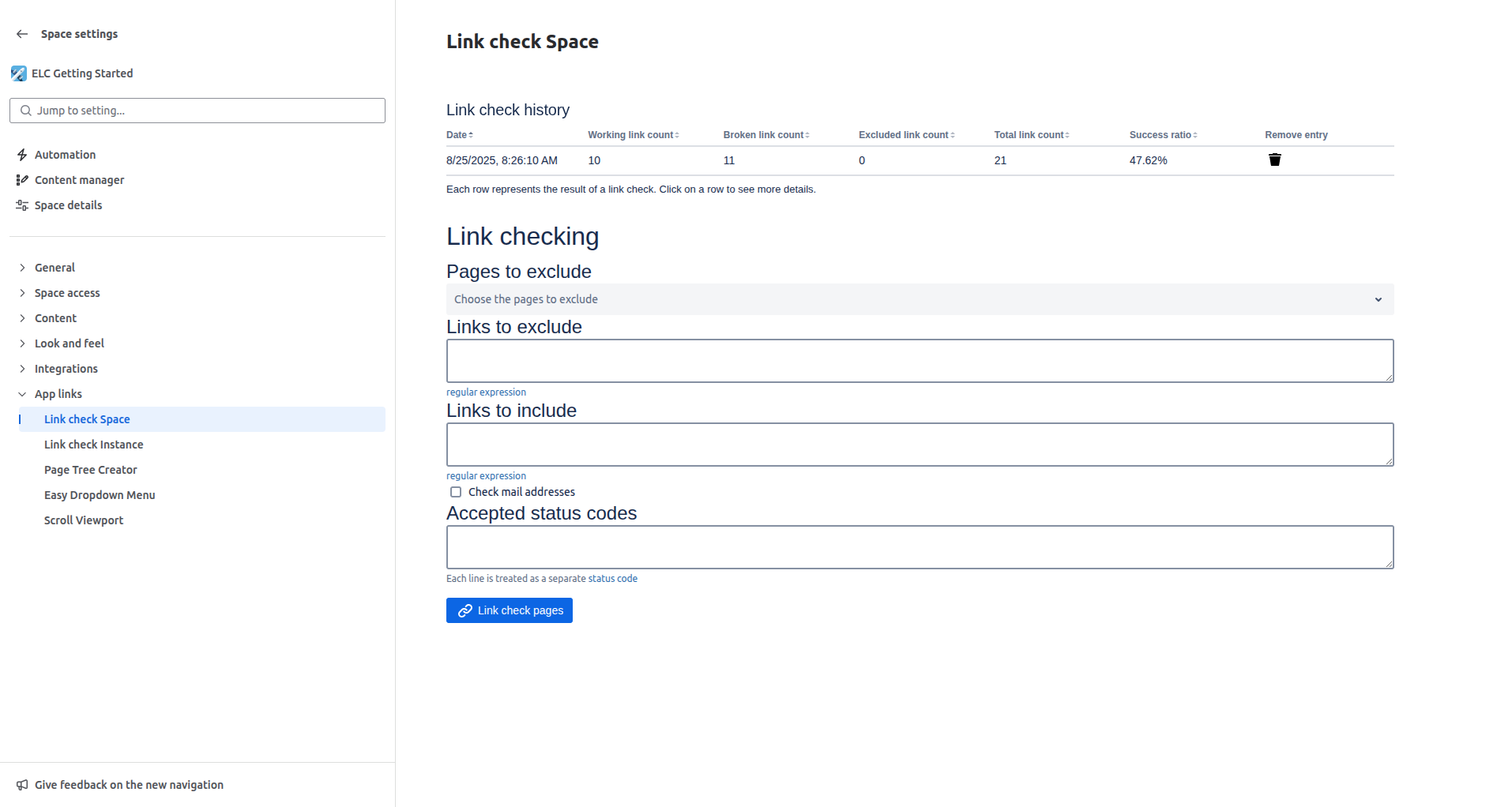Open Space details settings
Image resolution: width=1512 pixels, height=807 pixels.
68,205
